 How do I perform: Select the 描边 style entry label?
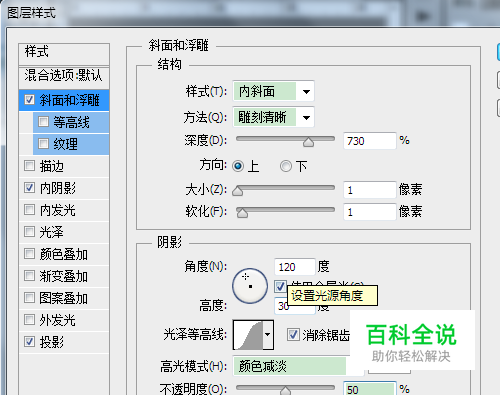(52, 166)
